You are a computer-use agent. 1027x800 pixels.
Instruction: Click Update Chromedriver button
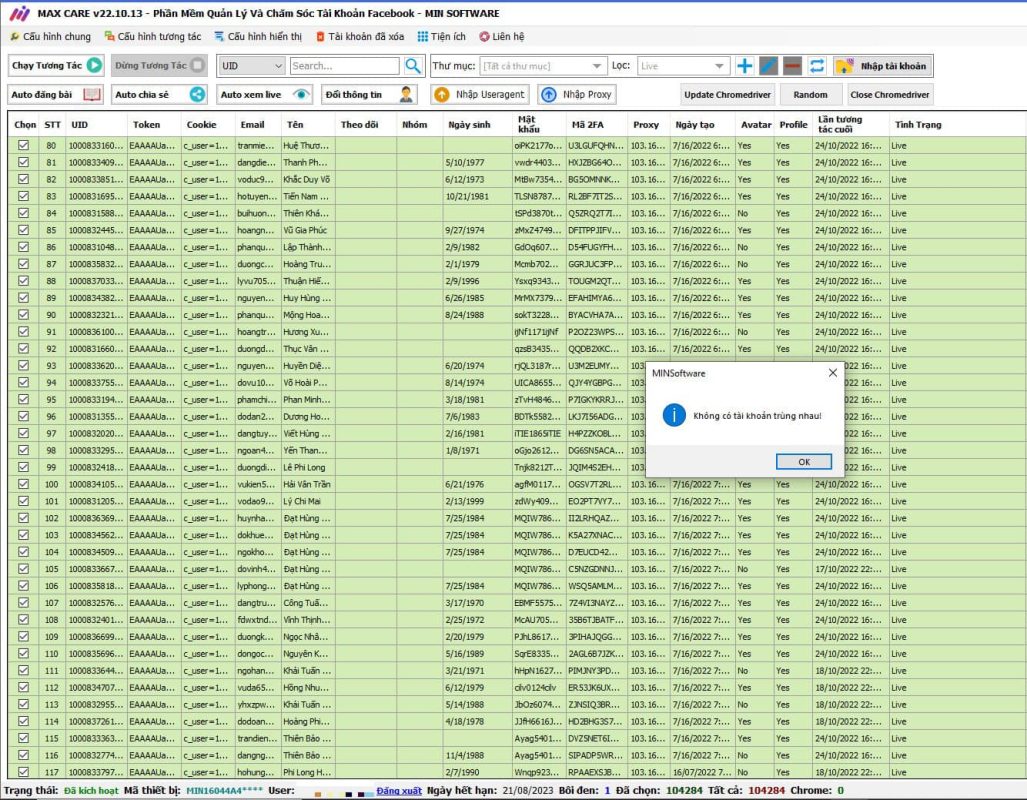click(x=727, y=95)
